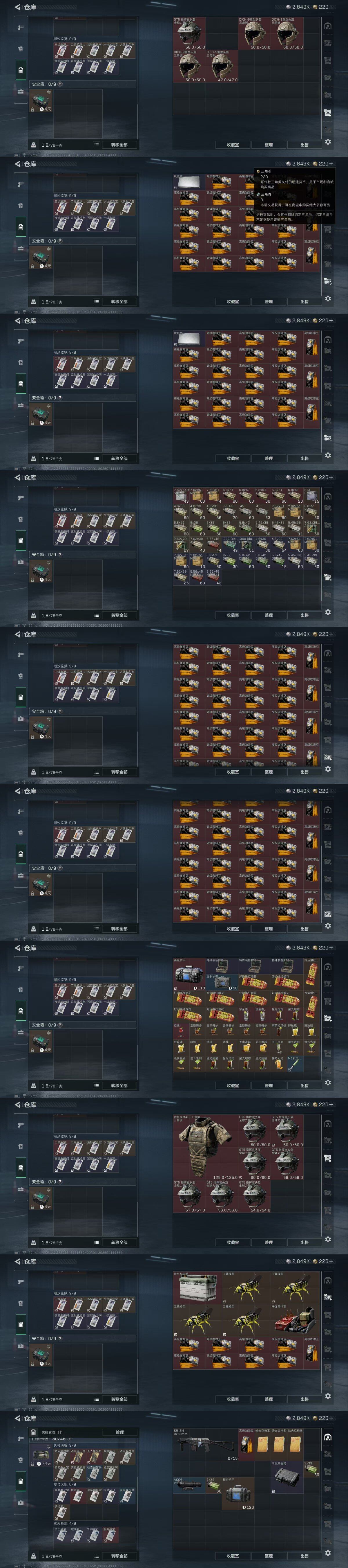This screenshot has width=348, height=1568.
Task: Click 管理 beside 快捷管理门卡
Action: pyautogui.click(x=120, y=1432)
